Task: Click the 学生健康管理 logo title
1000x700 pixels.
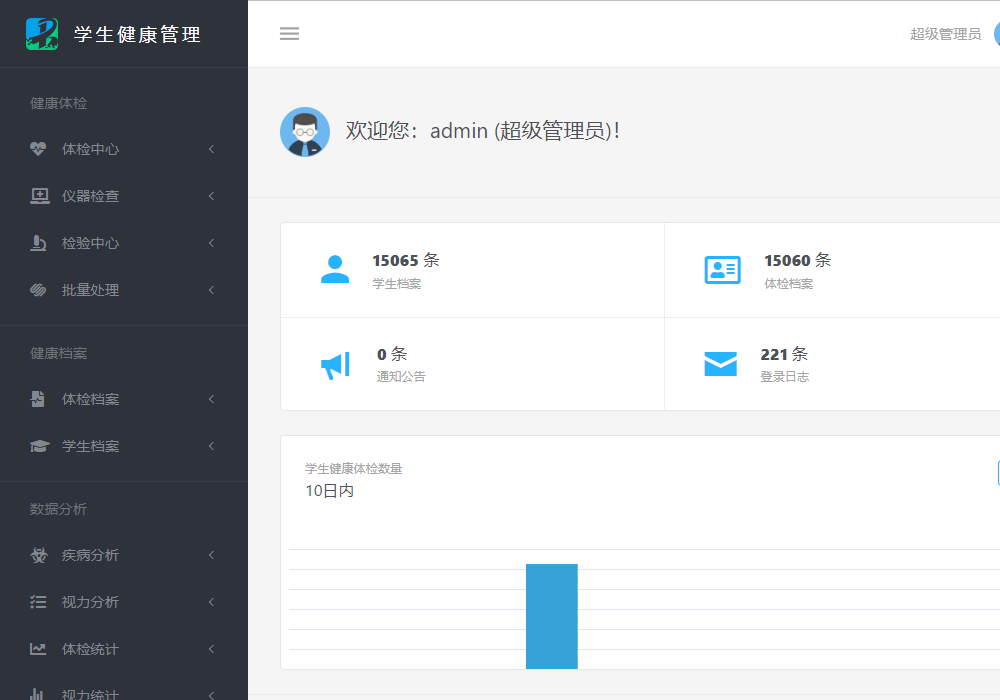Action: coord(137,34)
